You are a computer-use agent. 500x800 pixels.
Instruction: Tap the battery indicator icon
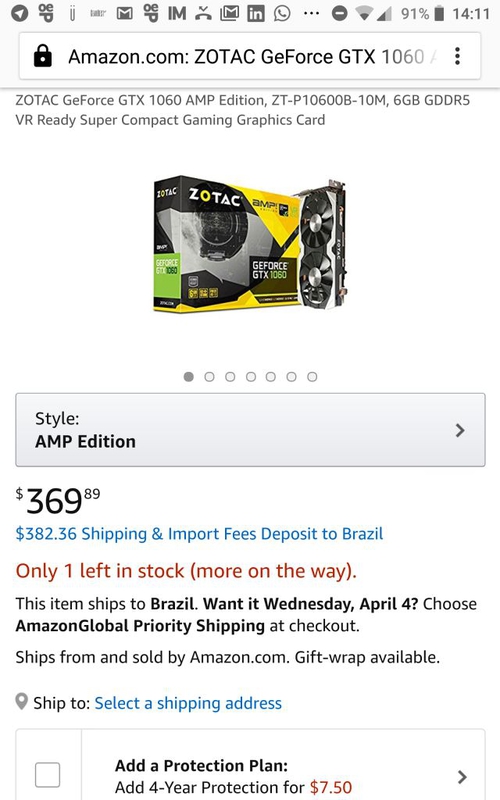pyautogui.click(x=438, y=13)
